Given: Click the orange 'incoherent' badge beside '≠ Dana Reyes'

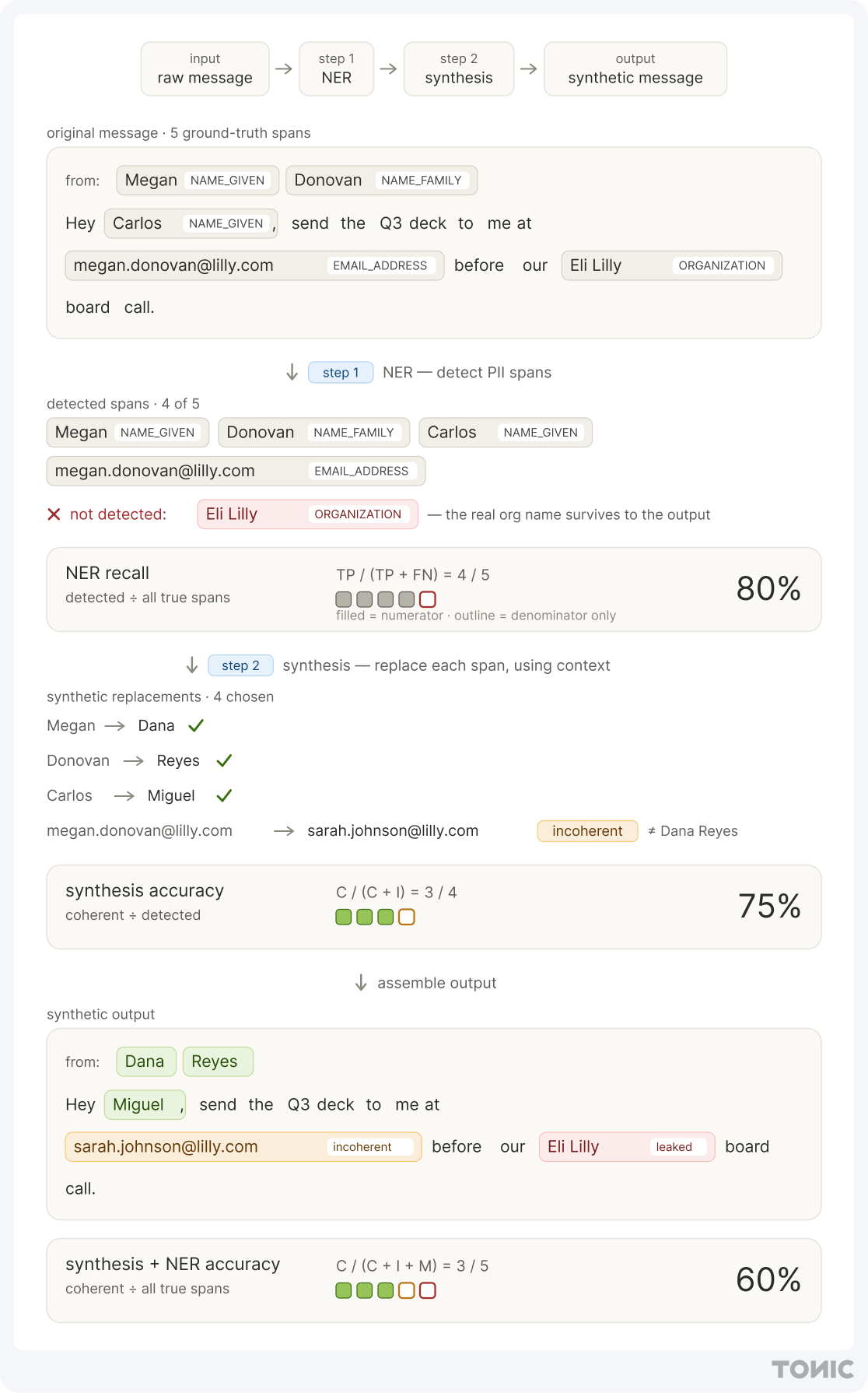Looking at the screenshot, I should [587, 831].
